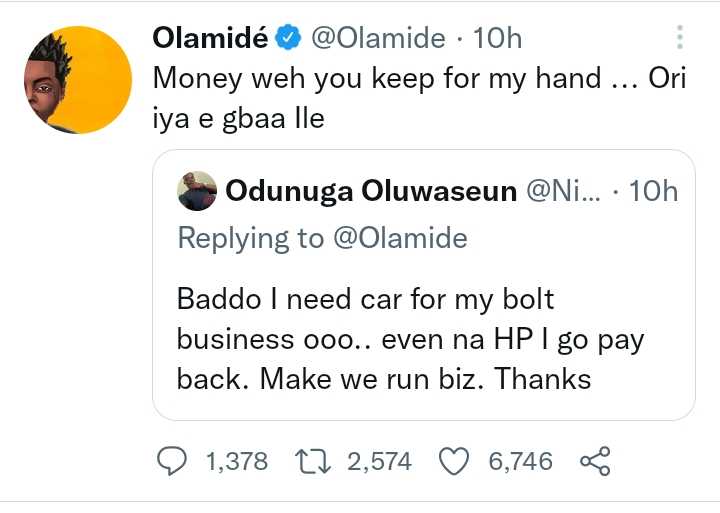Click the 10h timestamp on main tweet
Viewport: 720px width, 513px height.
coord(497,38)
